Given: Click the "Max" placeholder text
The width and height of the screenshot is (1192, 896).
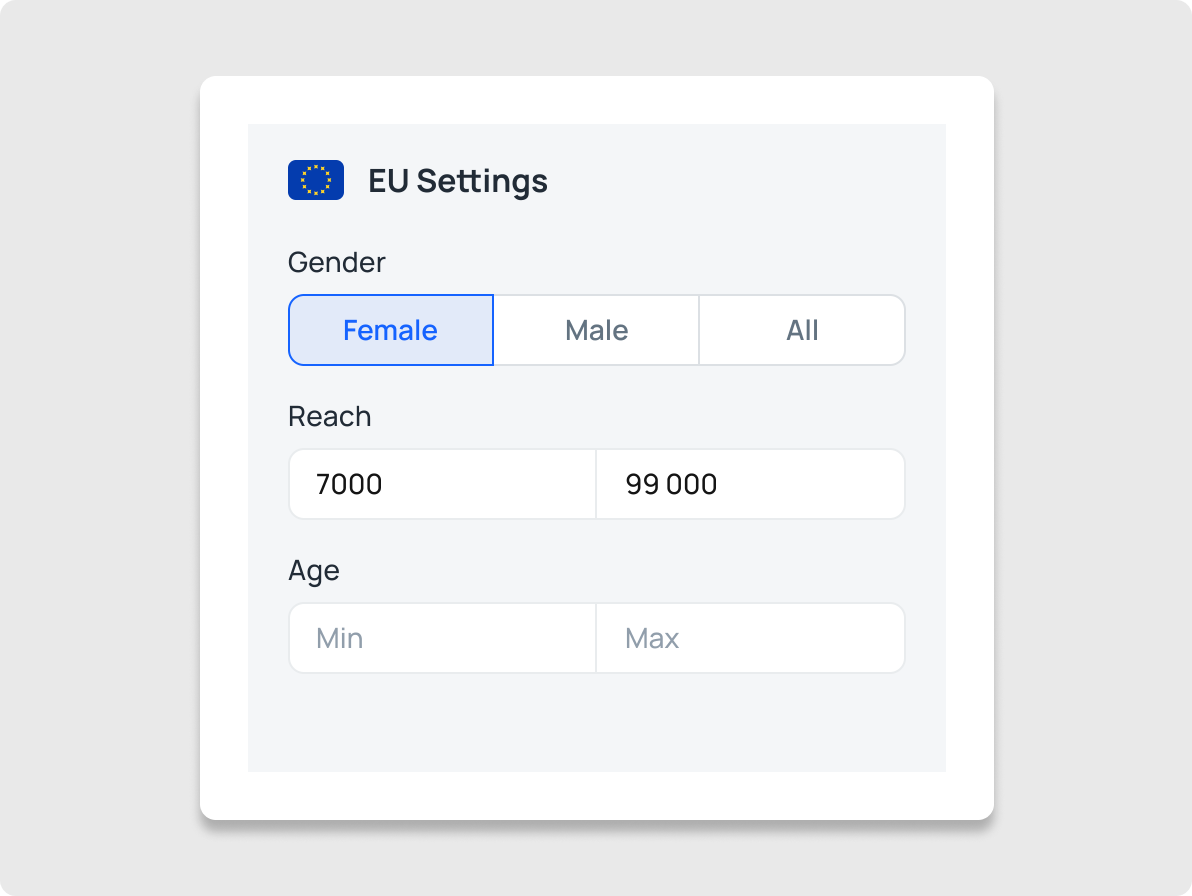Looking at the screenshot, I should click(x=652, y=638).
